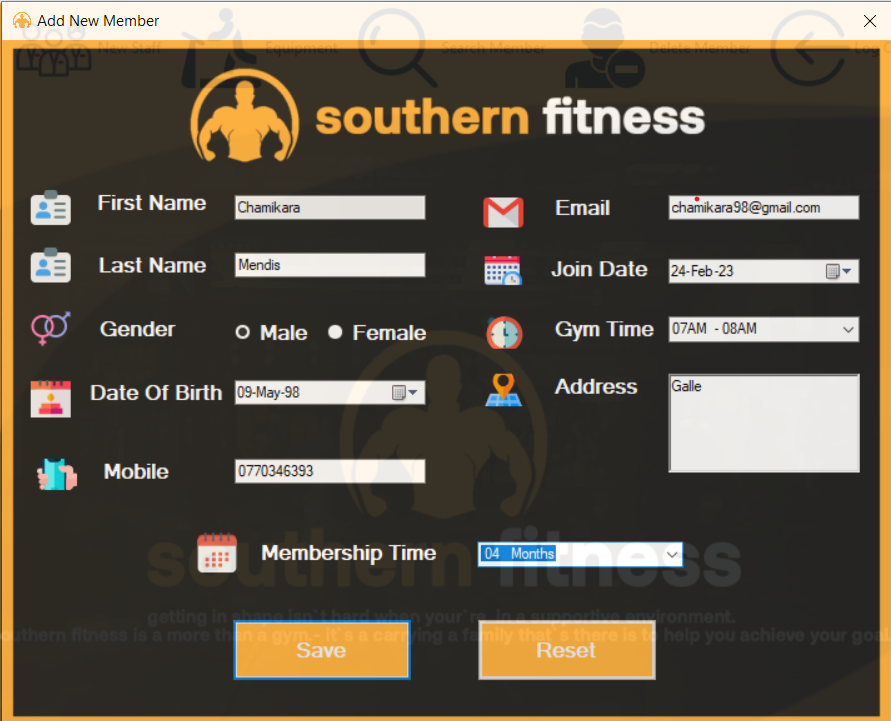Click the First Name contact icon
The image size is (891, 721).
click(x=50, y=208)
